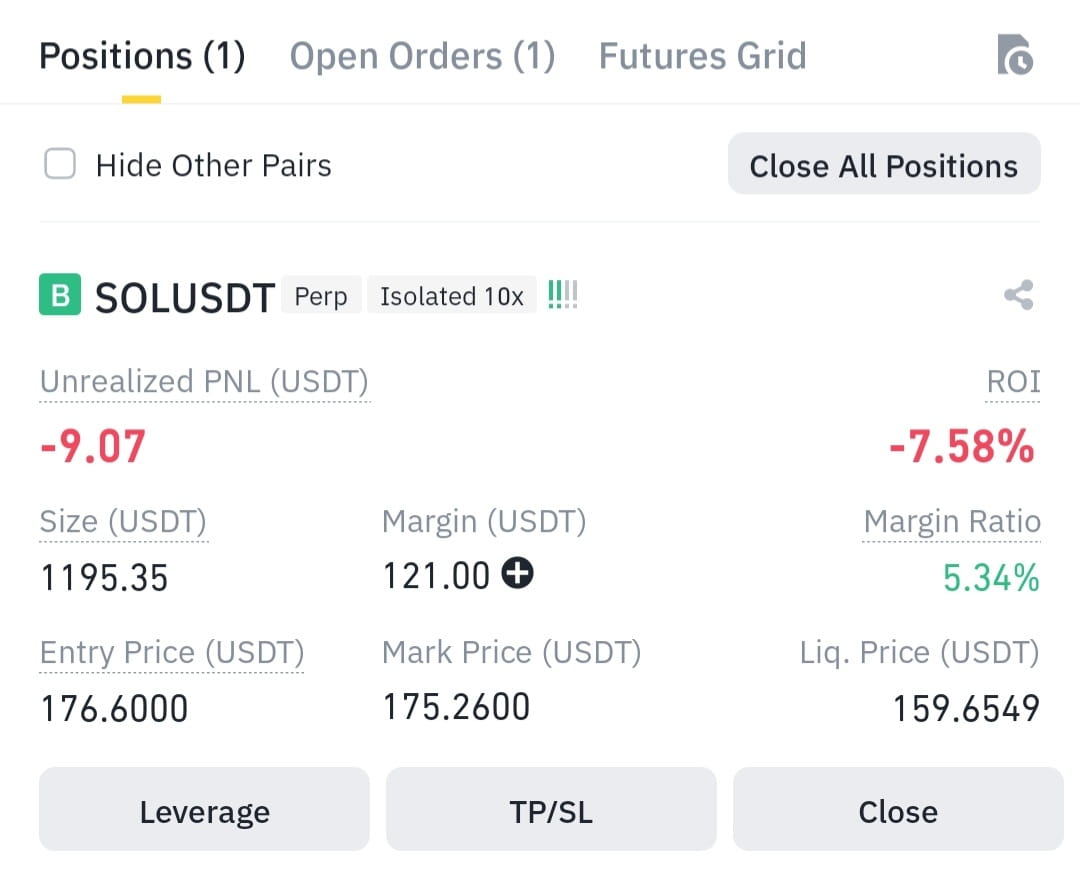Tap the green B buy badge
This screenshot has width=1080, height=884.
tap(60, 294)
